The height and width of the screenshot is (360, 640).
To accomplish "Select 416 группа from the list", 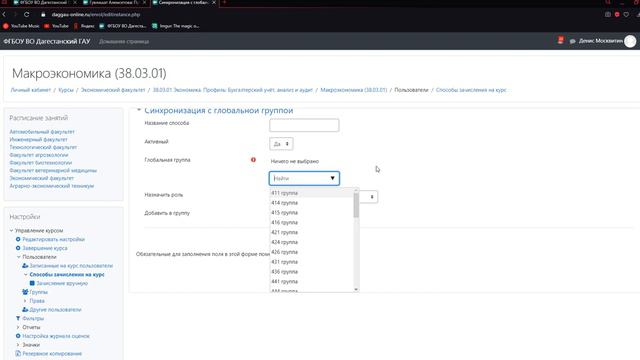I will [x=311, y=222].
